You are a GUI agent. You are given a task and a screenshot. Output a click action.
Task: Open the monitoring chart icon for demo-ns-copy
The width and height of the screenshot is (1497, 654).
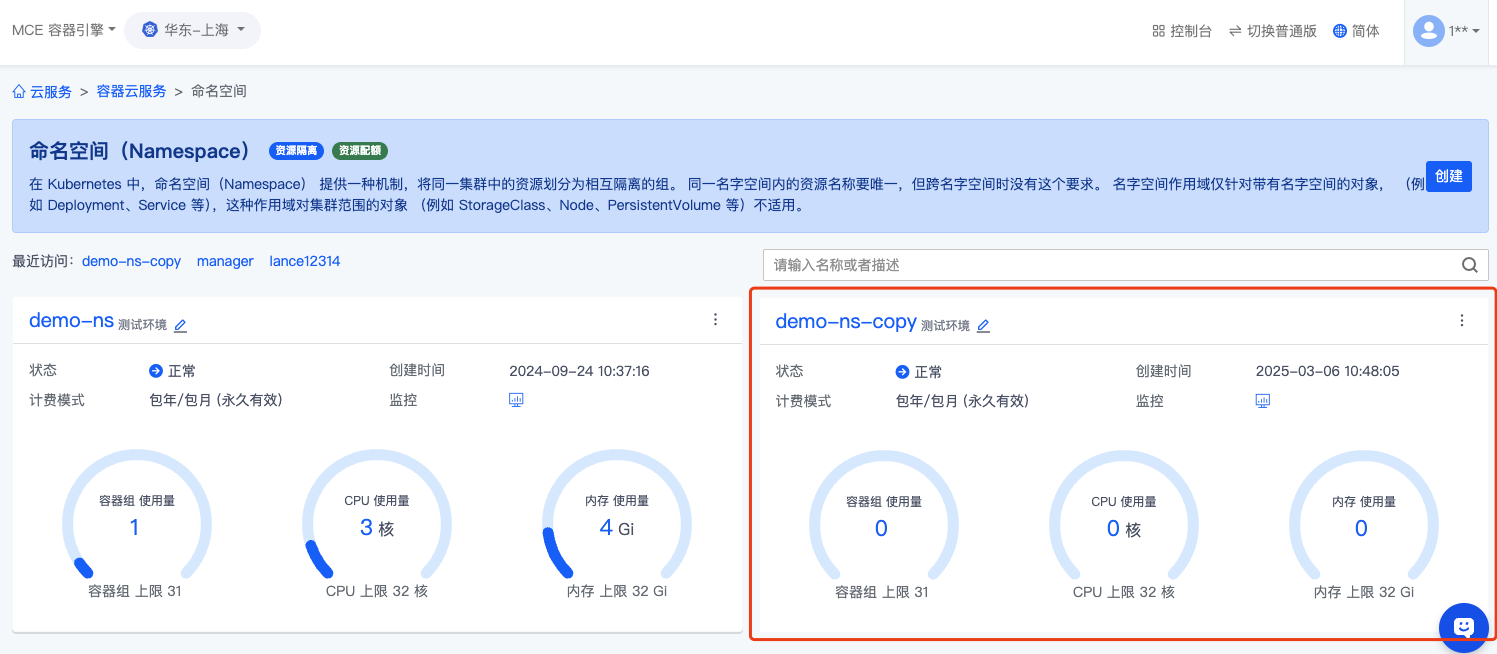click(x=1263, y=401)
